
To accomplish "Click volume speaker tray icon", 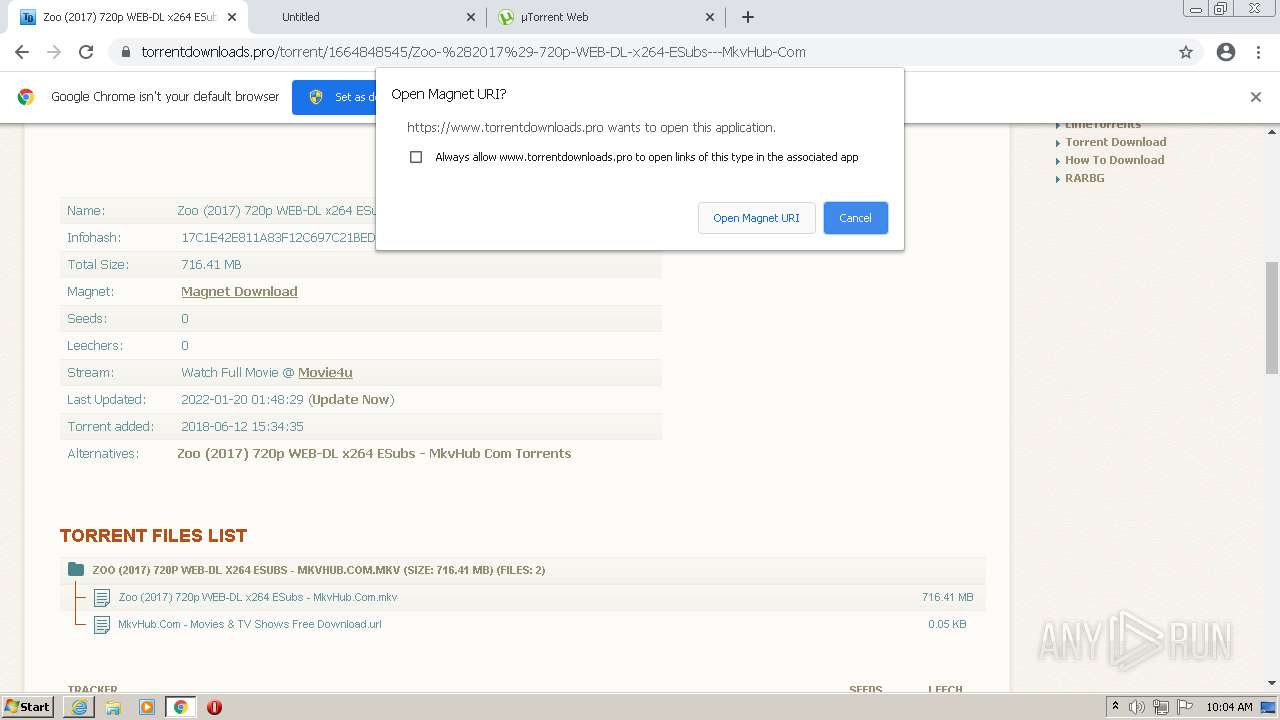I will click(1137, 707).
